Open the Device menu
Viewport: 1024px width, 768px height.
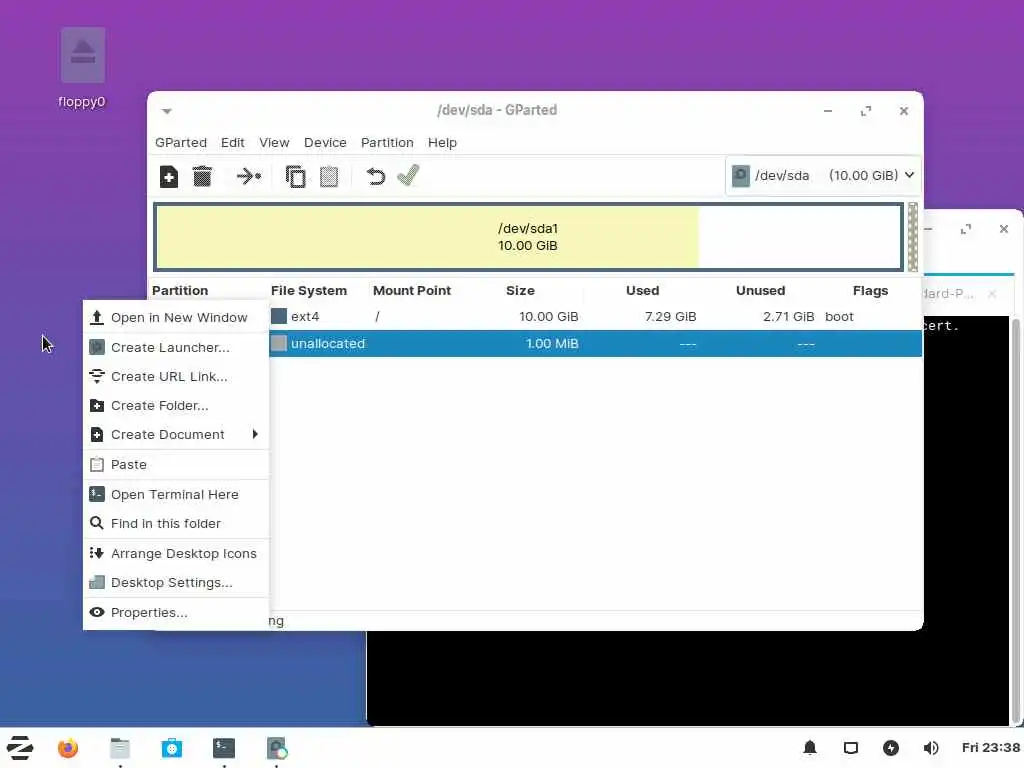pos(325,142)
